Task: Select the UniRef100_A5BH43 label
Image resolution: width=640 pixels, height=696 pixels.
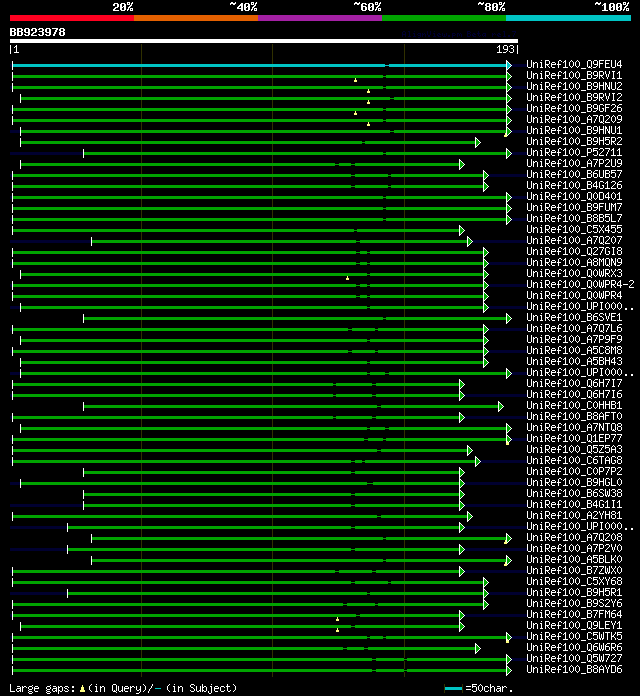Action: [x=574, y=361]
